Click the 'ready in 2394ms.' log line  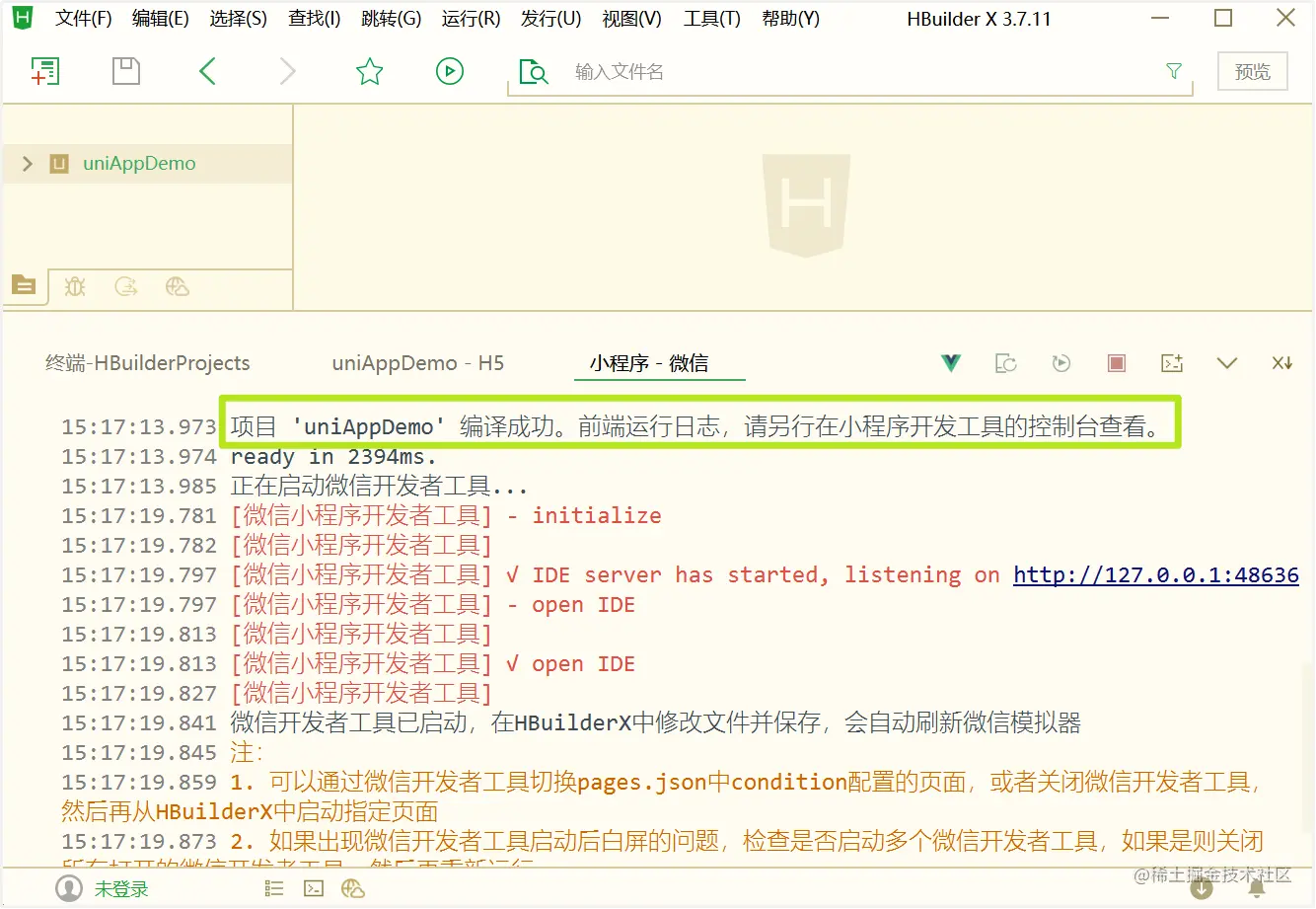333,457
